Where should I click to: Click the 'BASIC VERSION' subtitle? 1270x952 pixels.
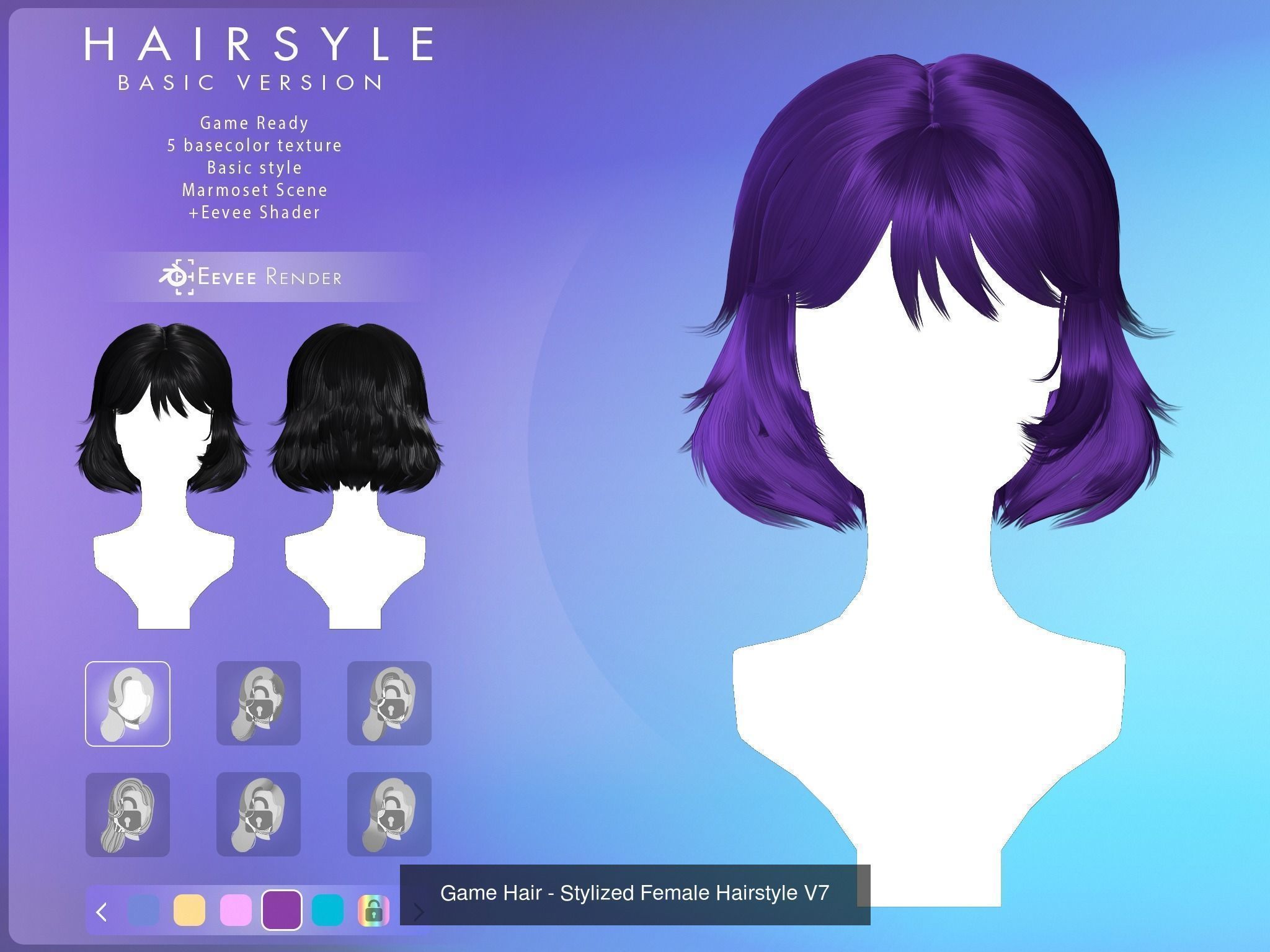pyautogui.click(x=251, y=82)
